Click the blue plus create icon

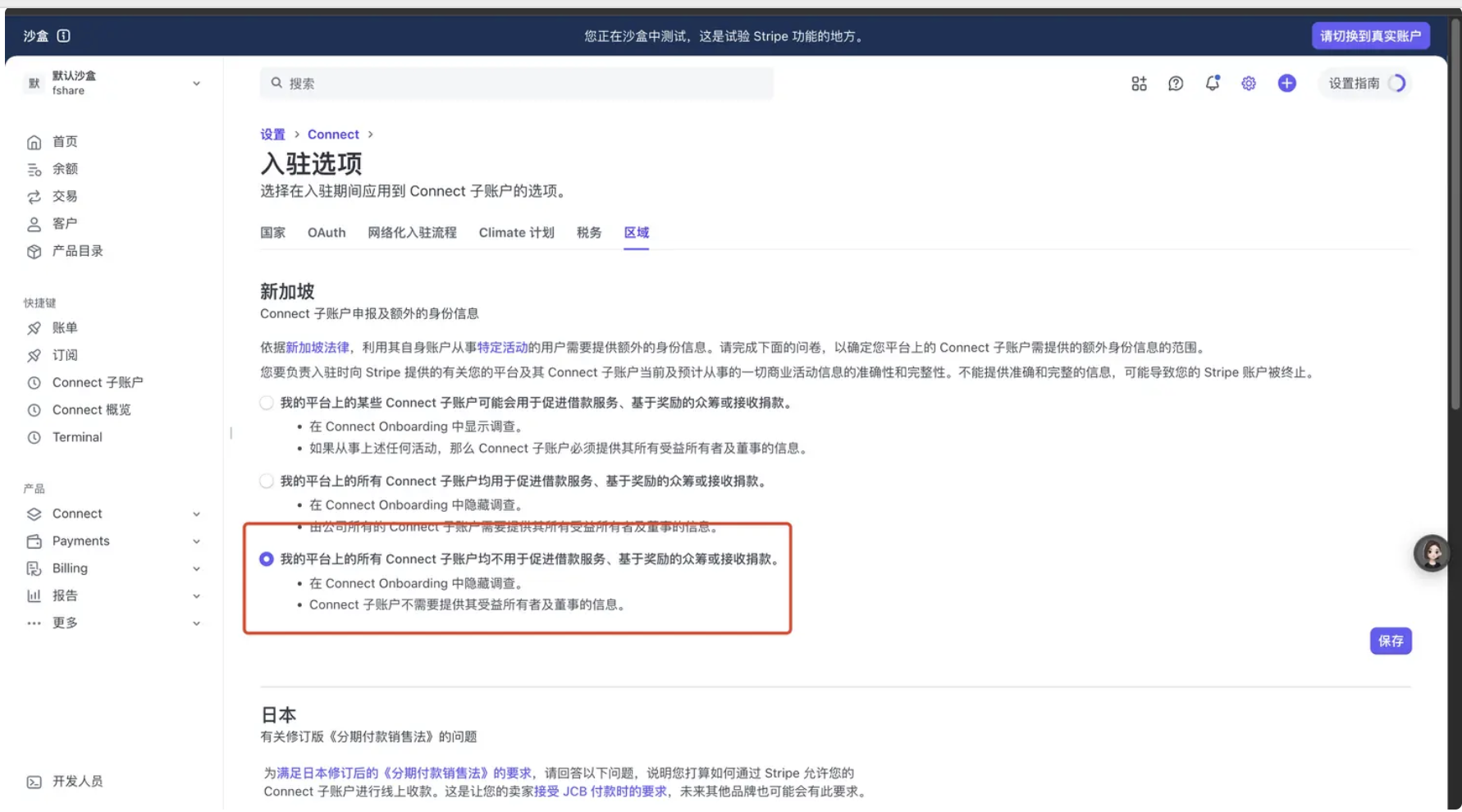point(1286,83)
